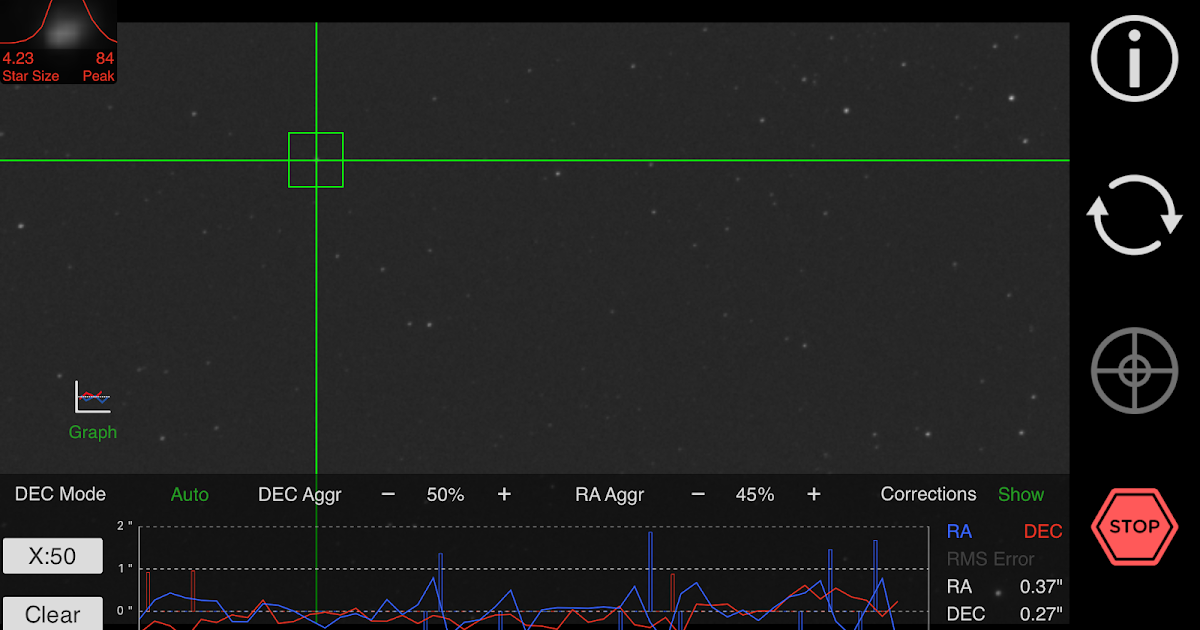Open the session info panel
Screen dimensions: 1200x630
click(x=1133, y=59)
